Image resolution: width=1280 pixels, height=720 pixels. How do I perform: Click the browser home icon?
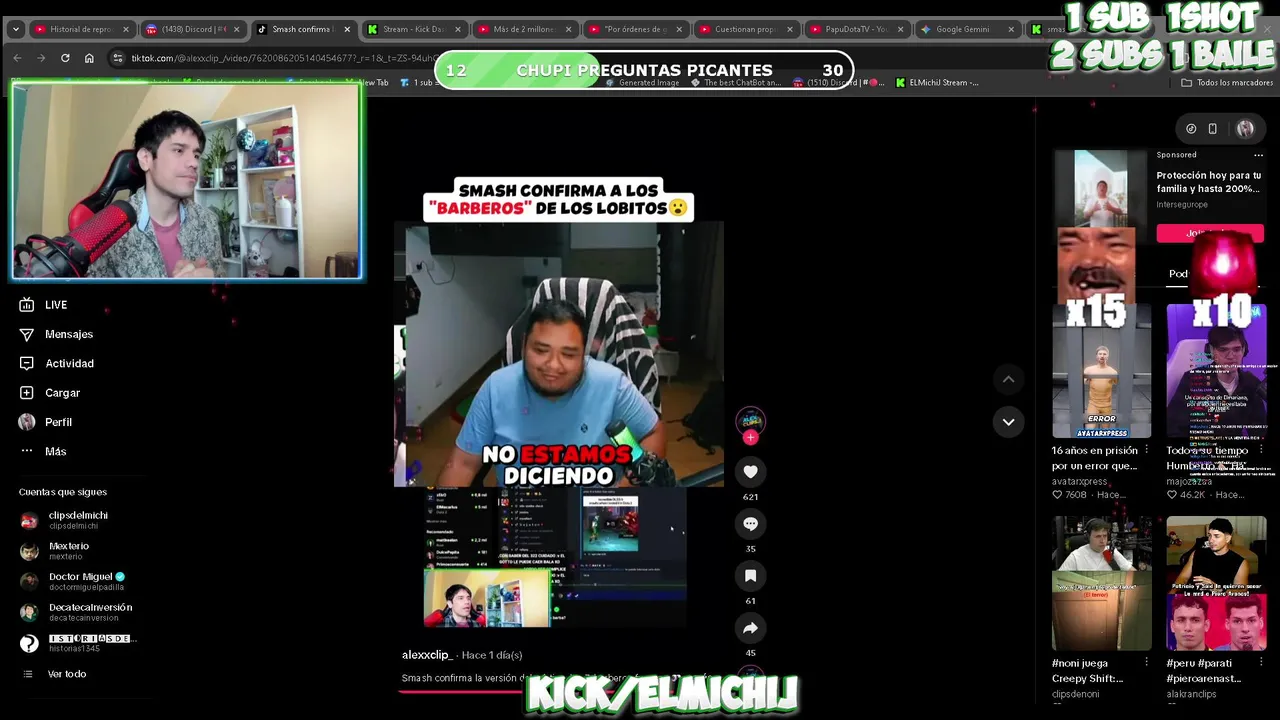(89, 58)
